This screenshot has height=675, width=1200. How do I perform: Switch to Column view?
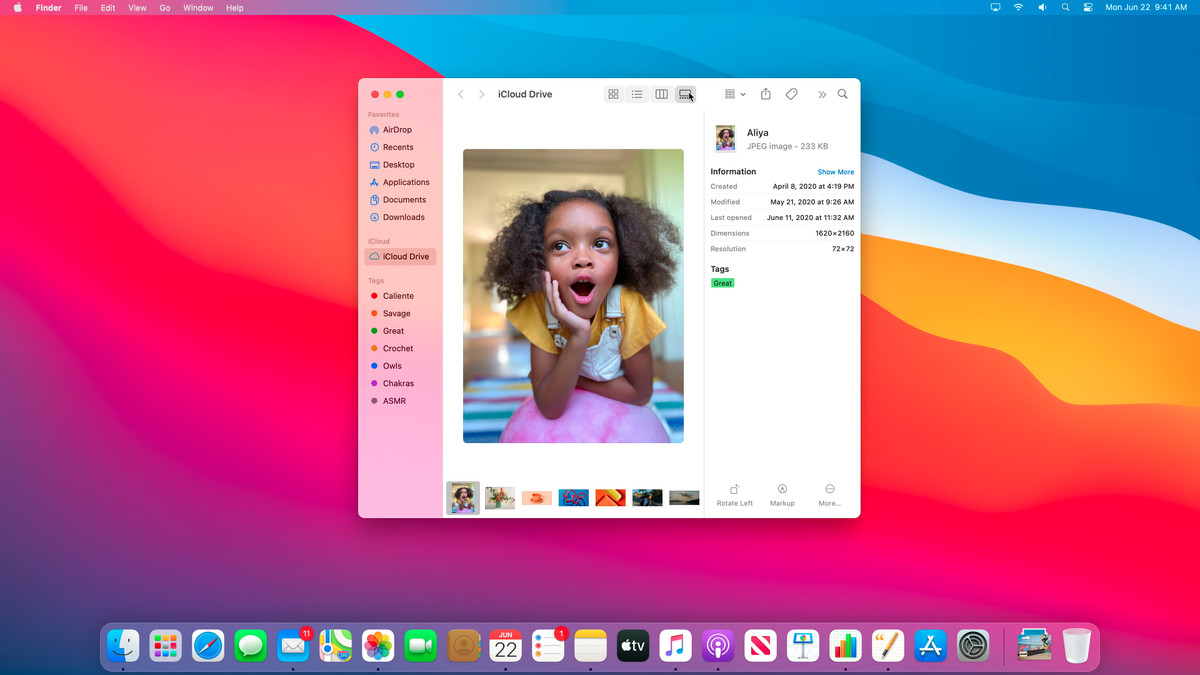pyautogui.click(x=661, y=93)
